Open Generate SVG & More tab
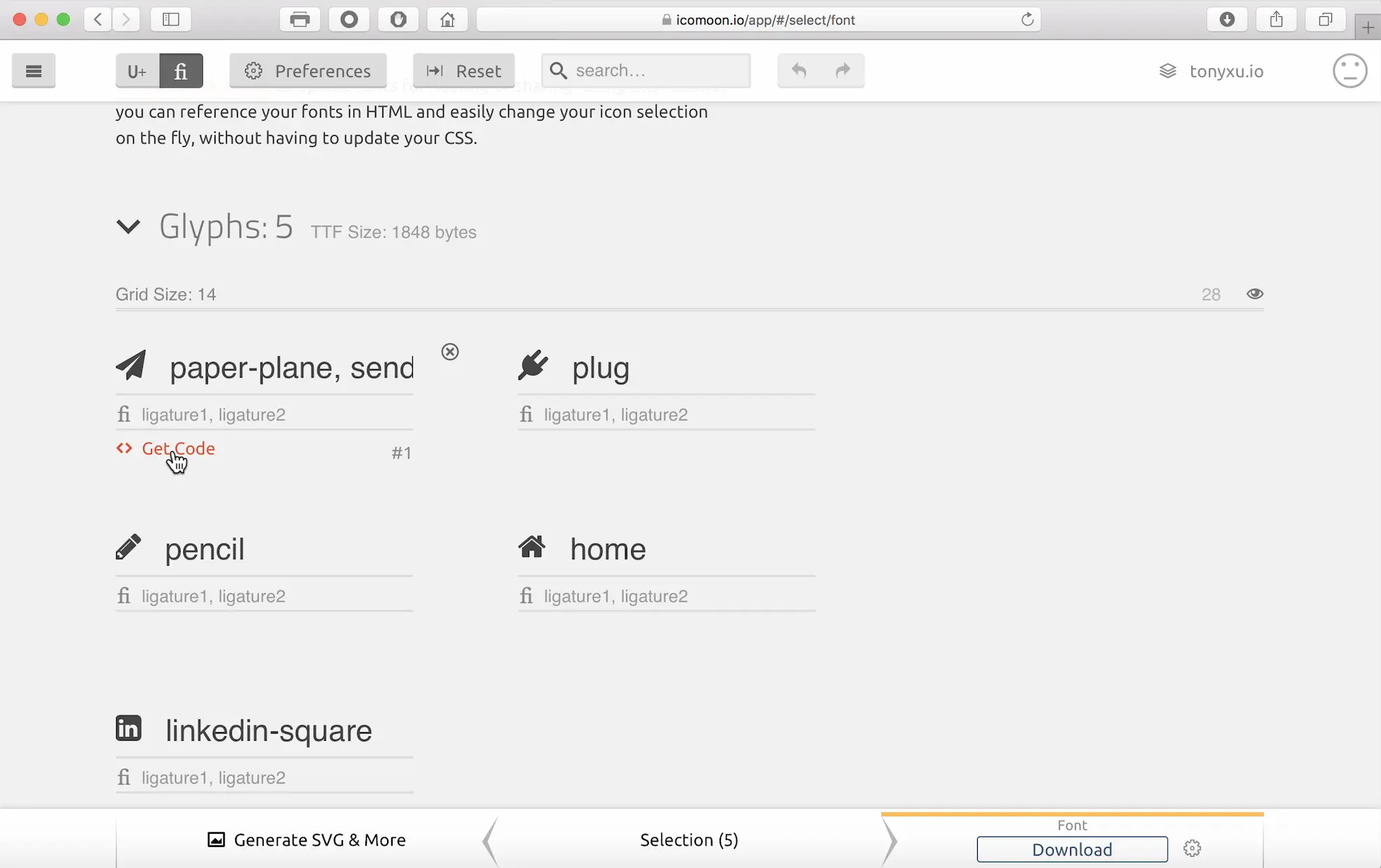This screenshot has height=868, width=1381. tap(307, 839)
